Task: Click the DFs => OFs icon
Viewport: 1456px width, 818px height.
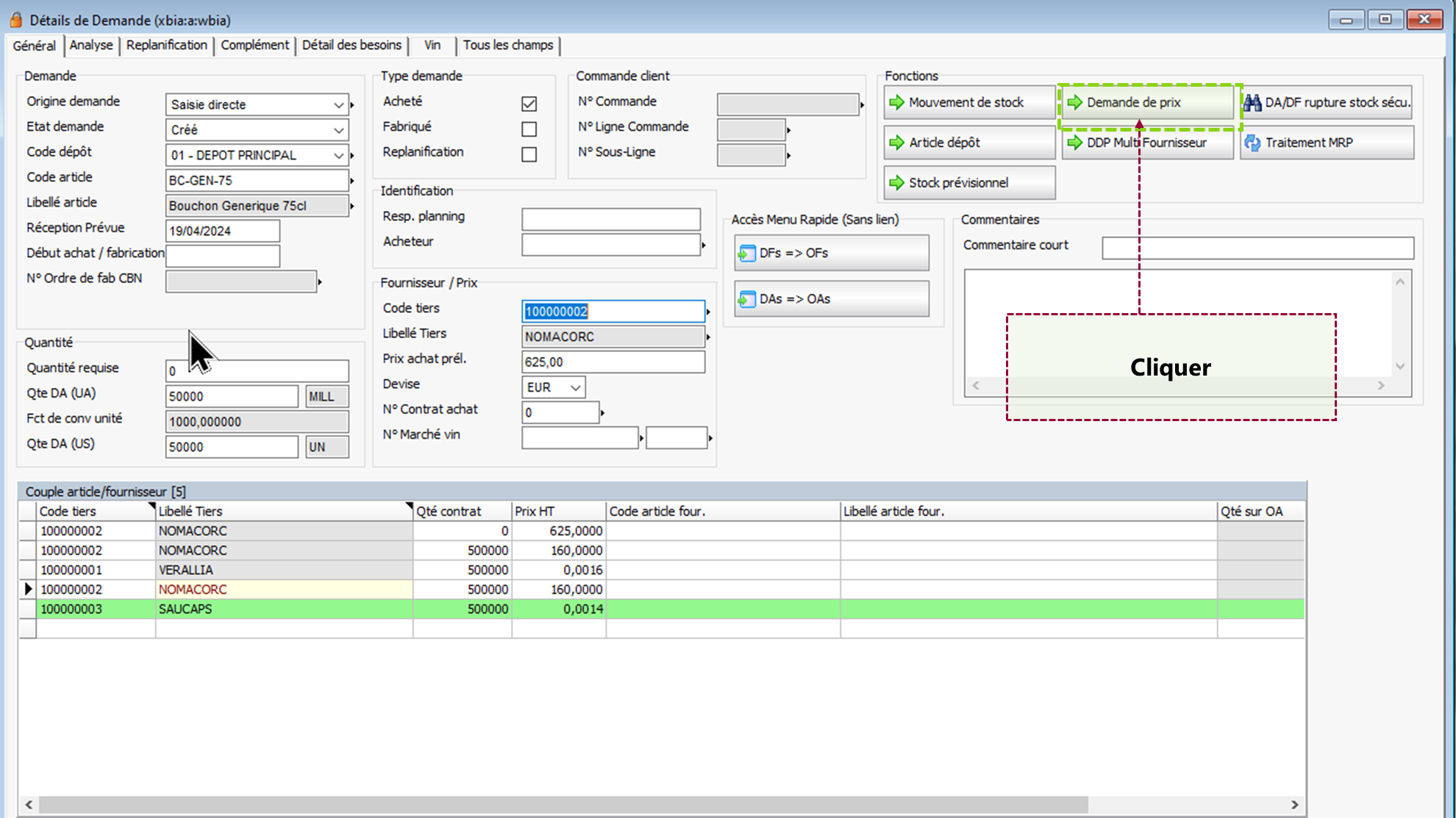Action: click(x=746, y=254)
